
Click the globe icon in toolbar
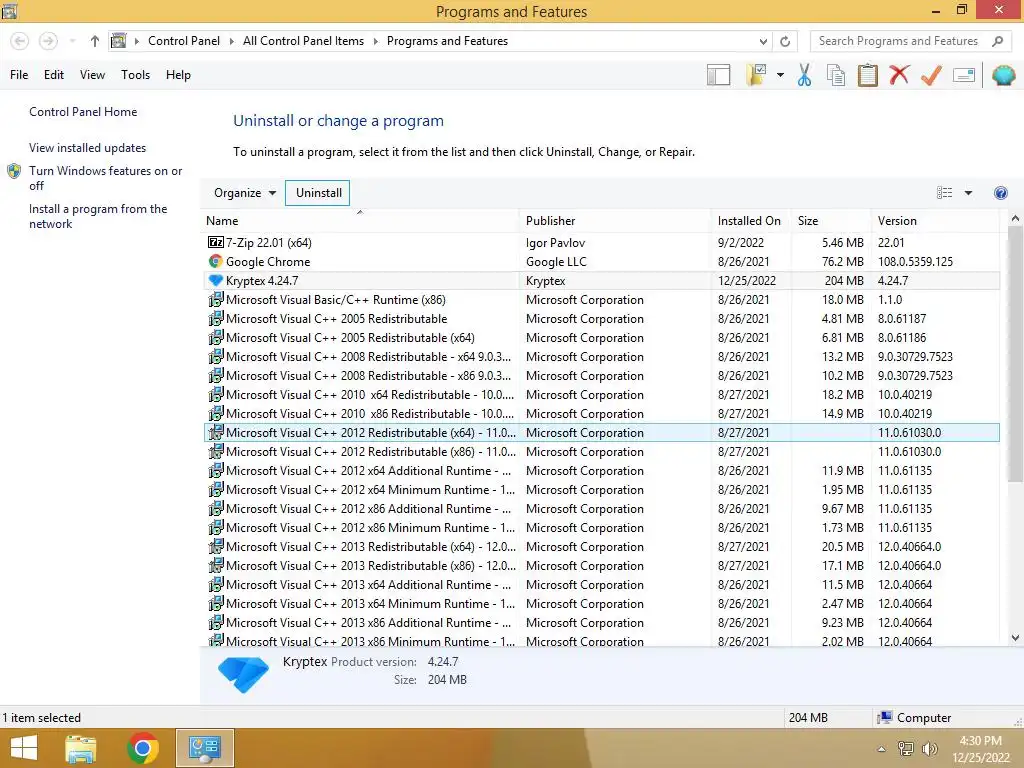(1003, 75)
